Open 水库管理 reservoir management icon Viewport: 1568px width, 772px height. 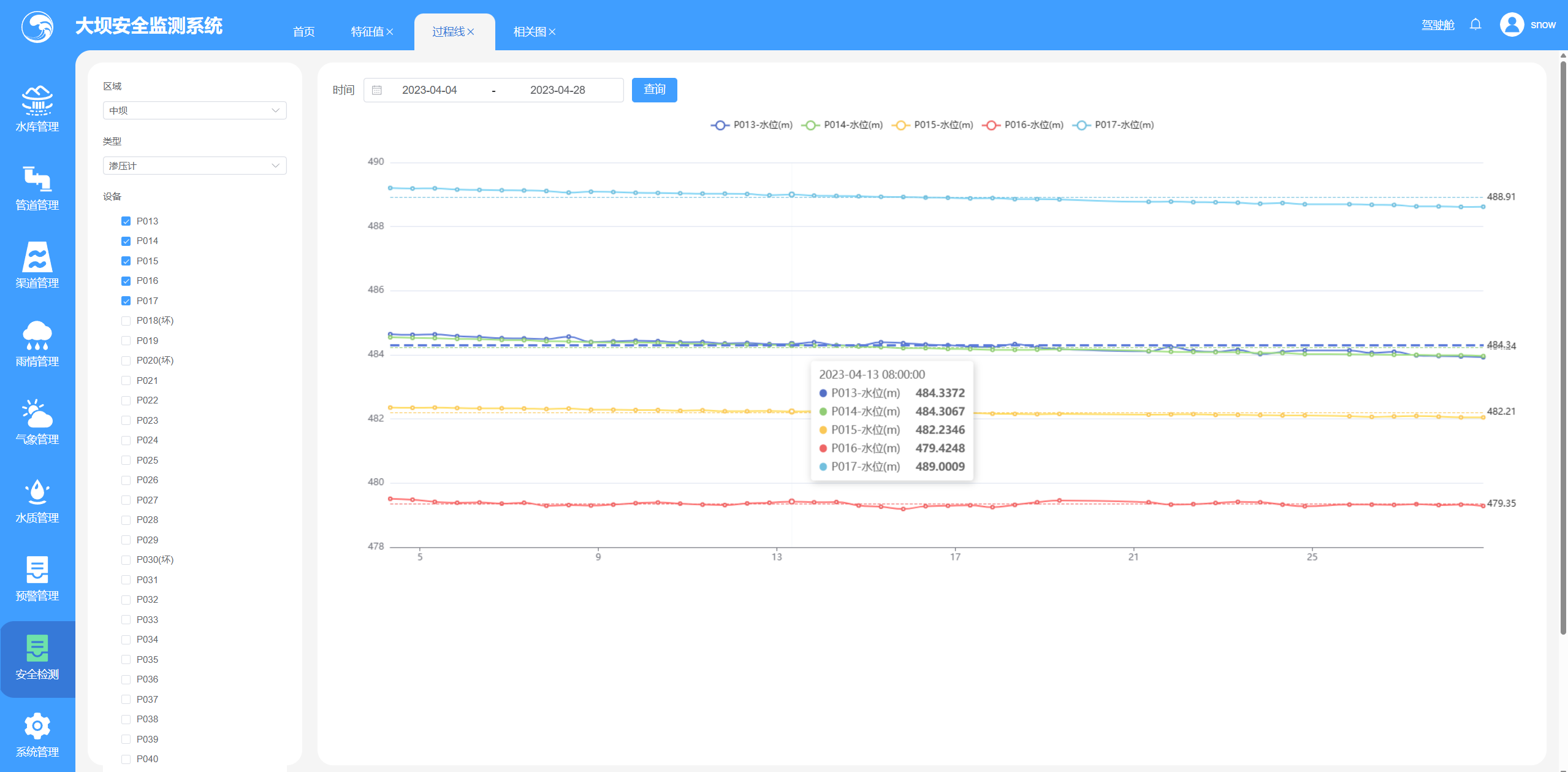[37, 101]
